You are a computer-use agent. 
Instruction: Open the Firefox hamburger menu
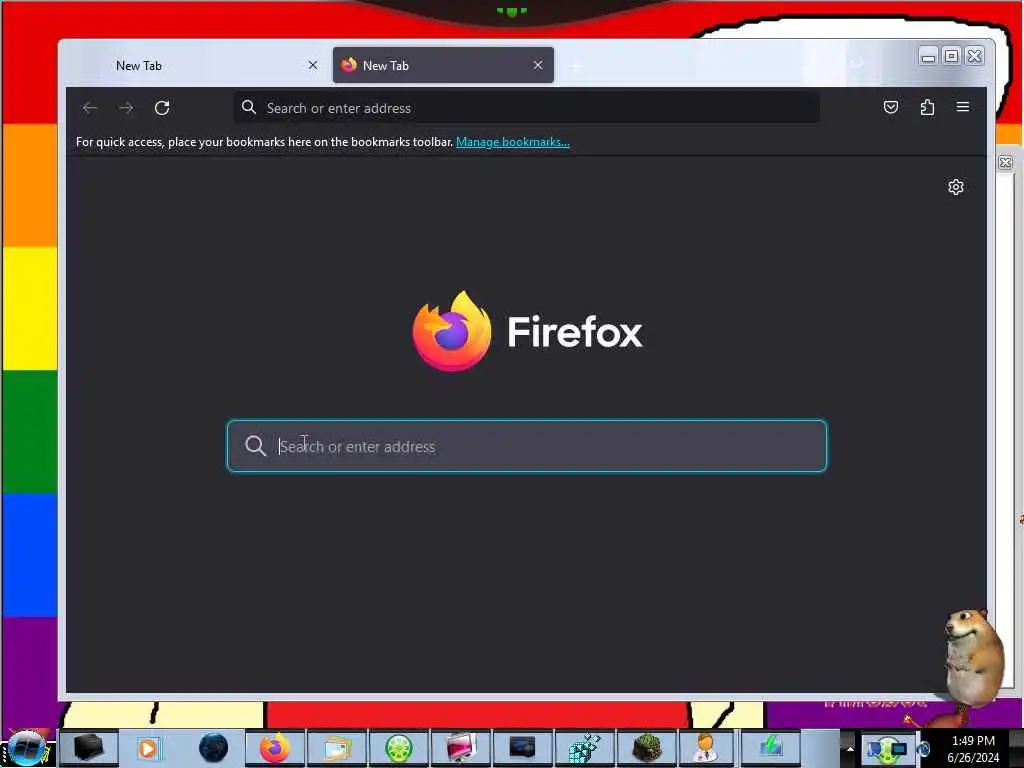coord(963,107)
